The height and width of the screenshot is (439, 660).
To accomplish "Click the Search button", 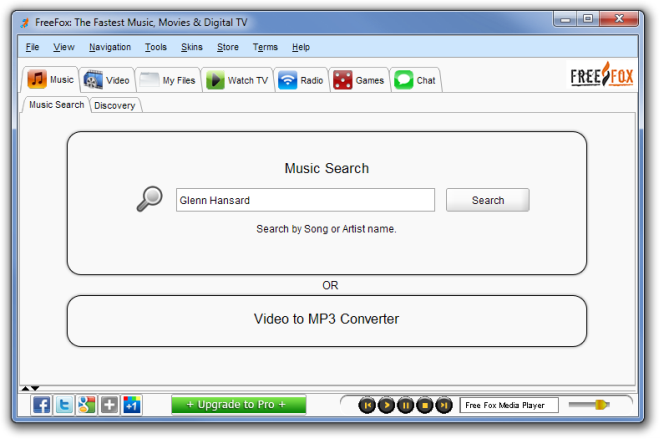I will coord(488,200).
